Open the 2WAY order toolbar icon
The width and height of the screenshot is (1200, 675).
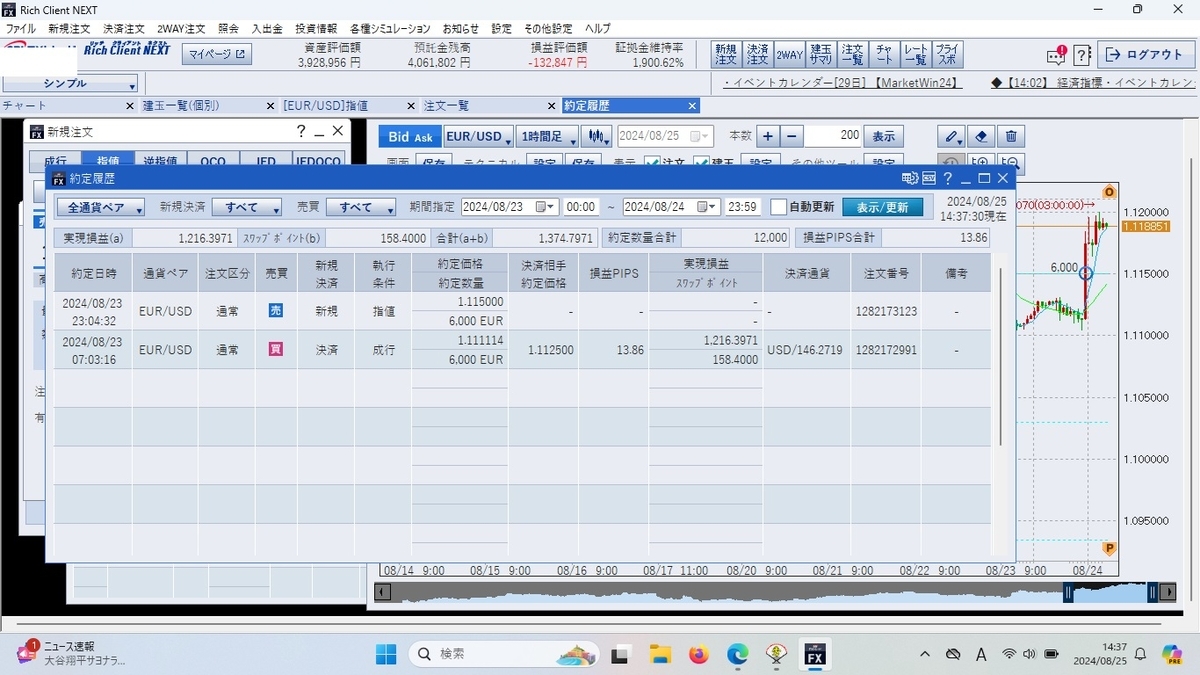tap(789, 55)
